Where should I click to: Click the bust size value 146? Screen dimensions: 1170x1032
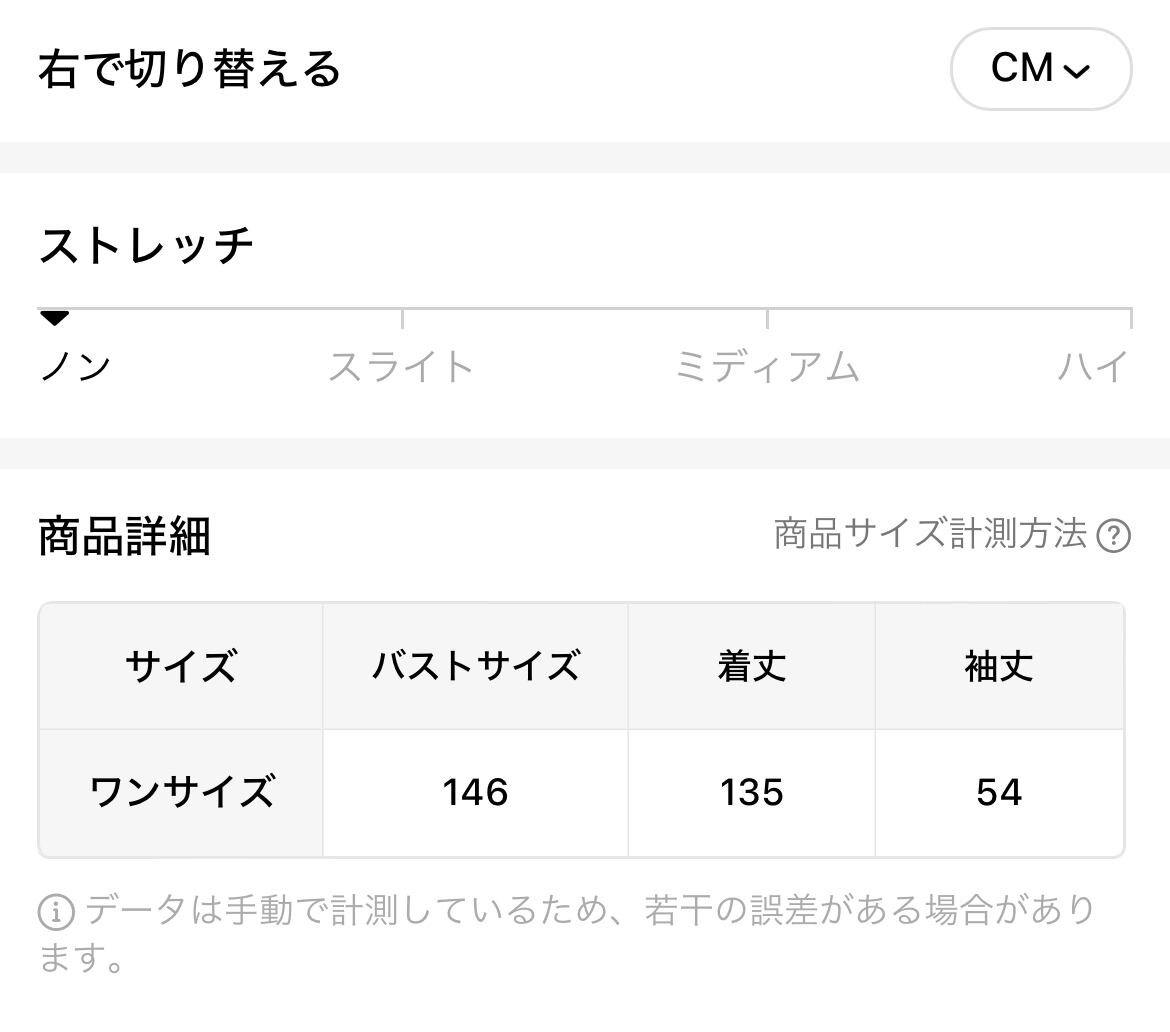[x=475, y=792]
